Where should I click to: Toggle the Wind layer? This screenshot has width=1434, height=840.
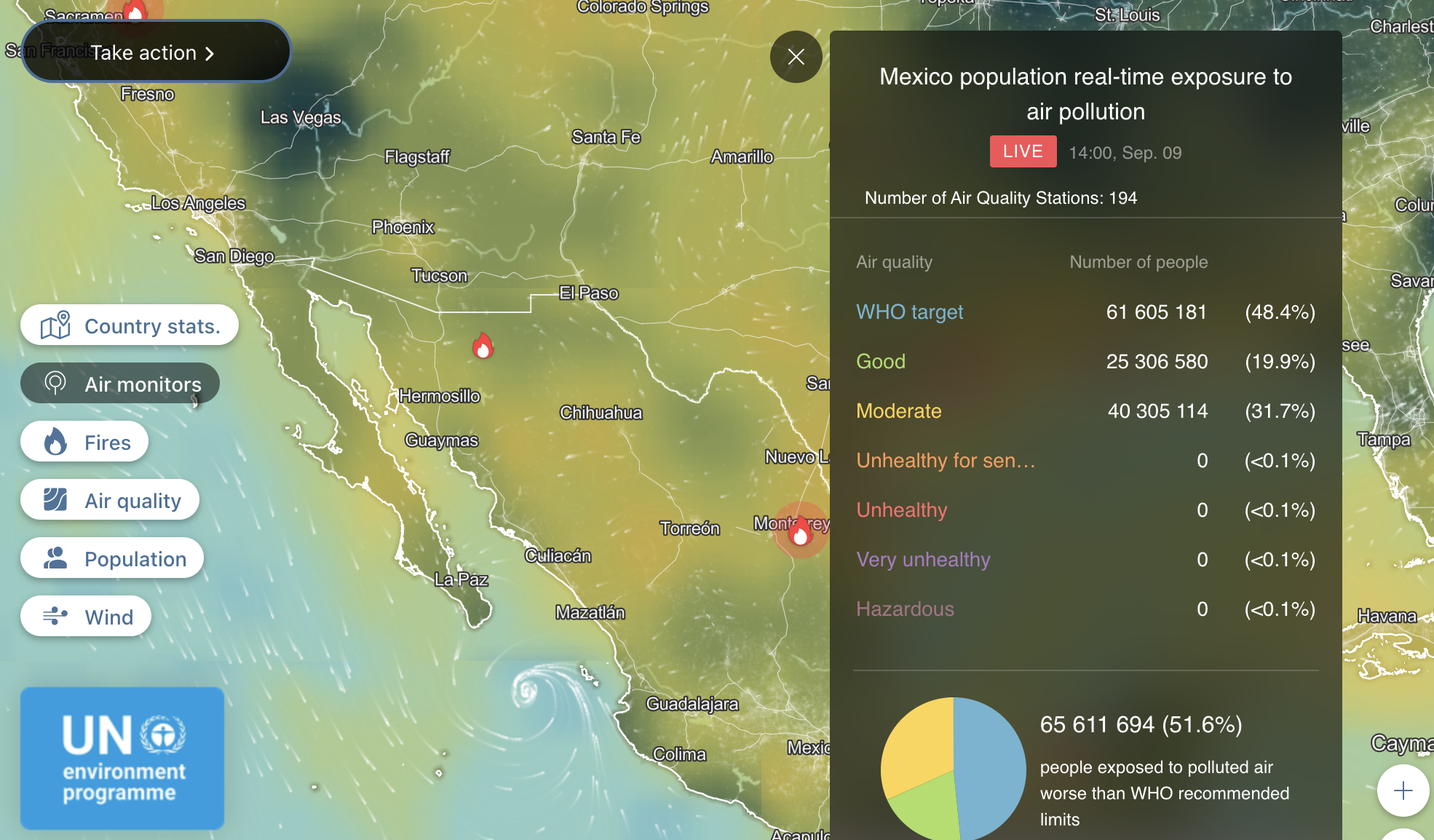click(x=87, y=617)
